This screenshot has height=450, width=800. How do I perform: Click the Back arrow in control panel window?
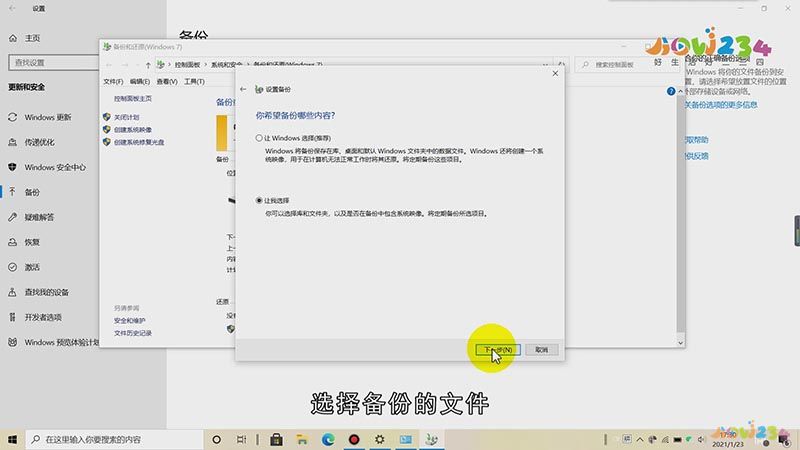(x=109, y=65)
